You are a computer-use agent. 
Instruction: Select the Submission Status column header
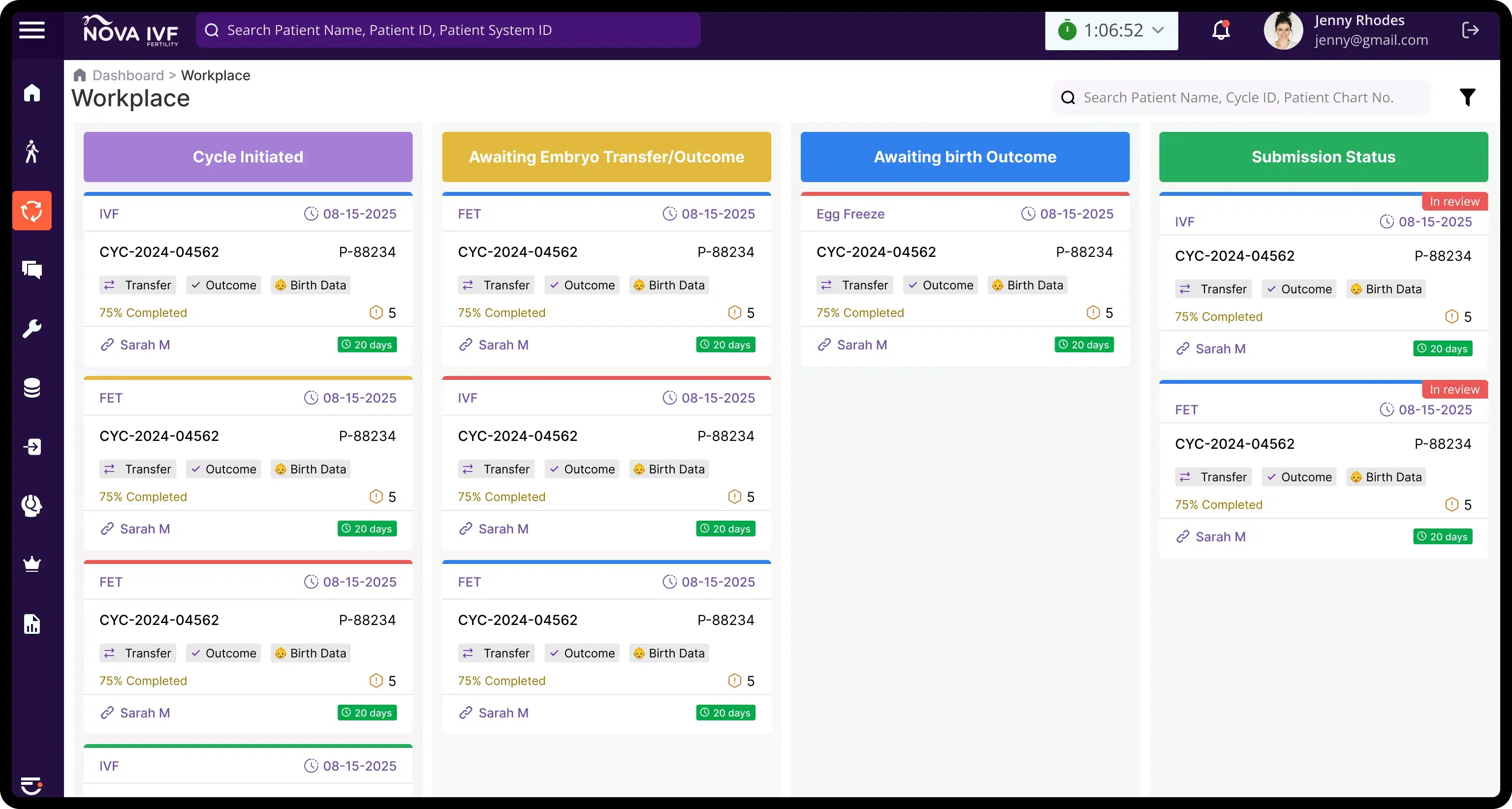[1323, 156]
